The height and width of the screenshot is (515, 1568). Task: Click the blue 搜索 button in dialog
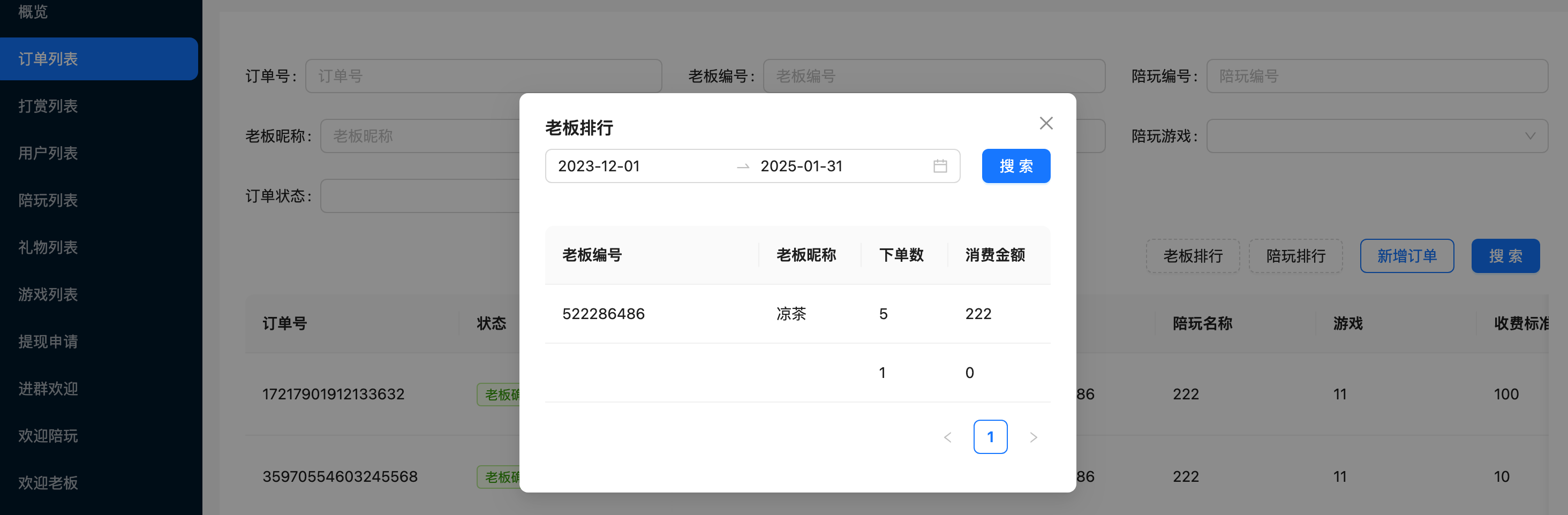pyautogui.click(x=1015, y=166)
